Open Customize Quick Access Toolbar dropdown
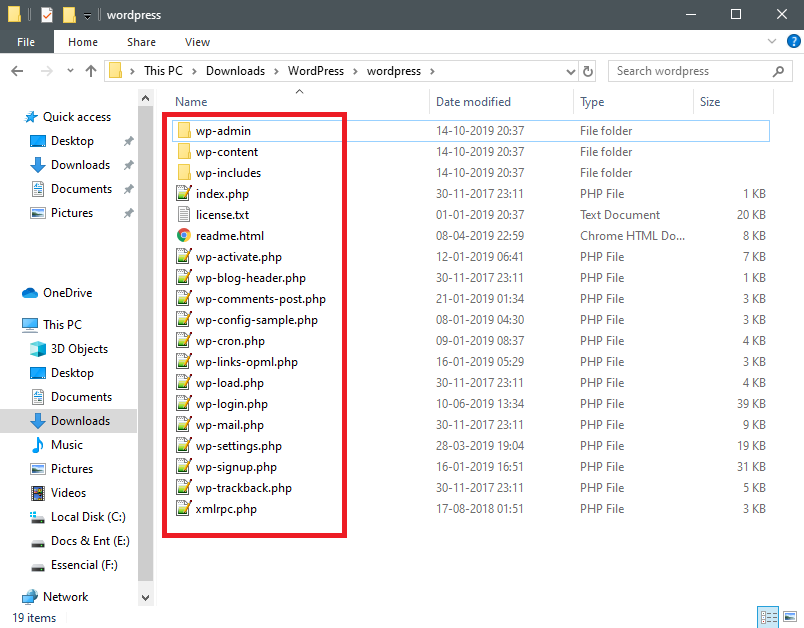 click(88, 16)
